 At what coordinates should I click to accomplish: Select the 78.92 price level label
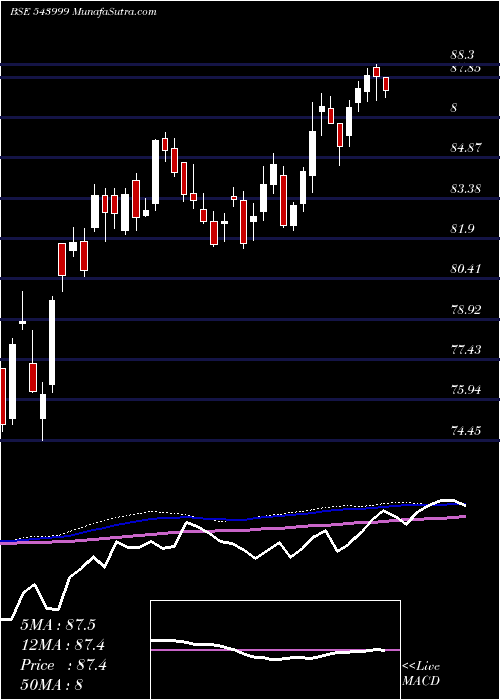(467, 309)
